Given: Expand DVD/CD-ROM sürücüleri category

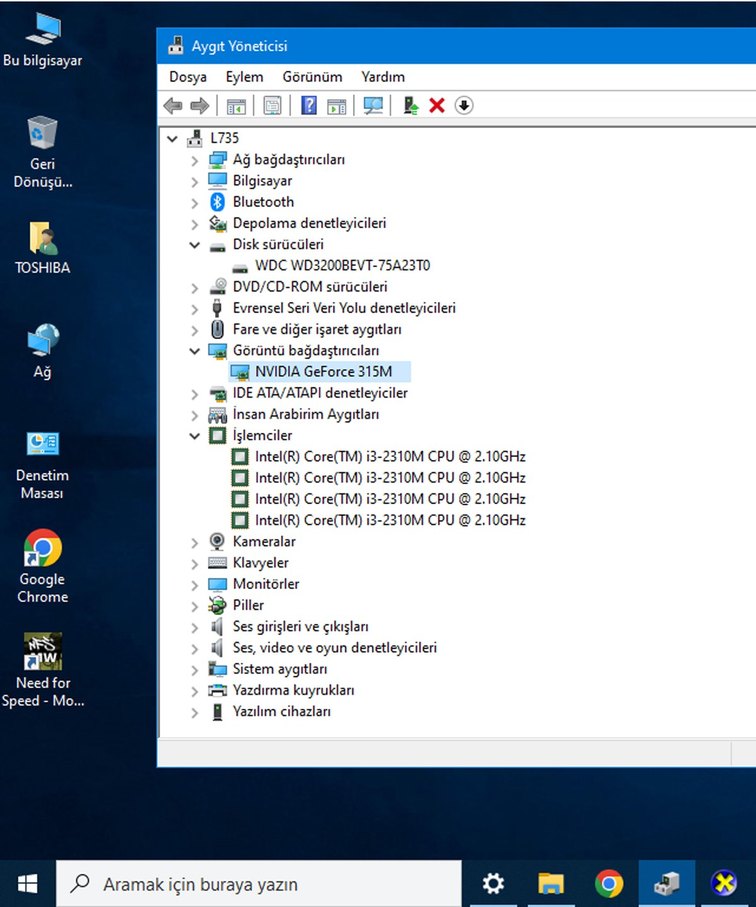Looking at the screenshot, I should coord(195,287).
